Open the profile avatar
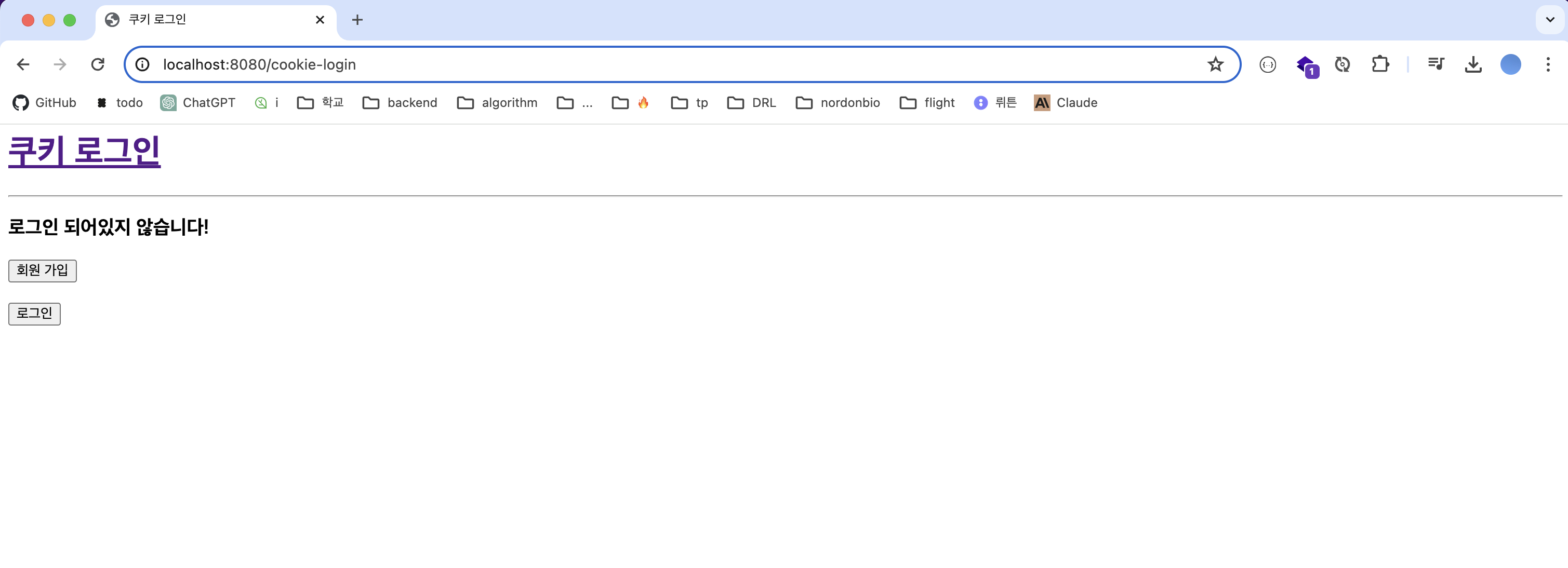 tap(1510, 64)
